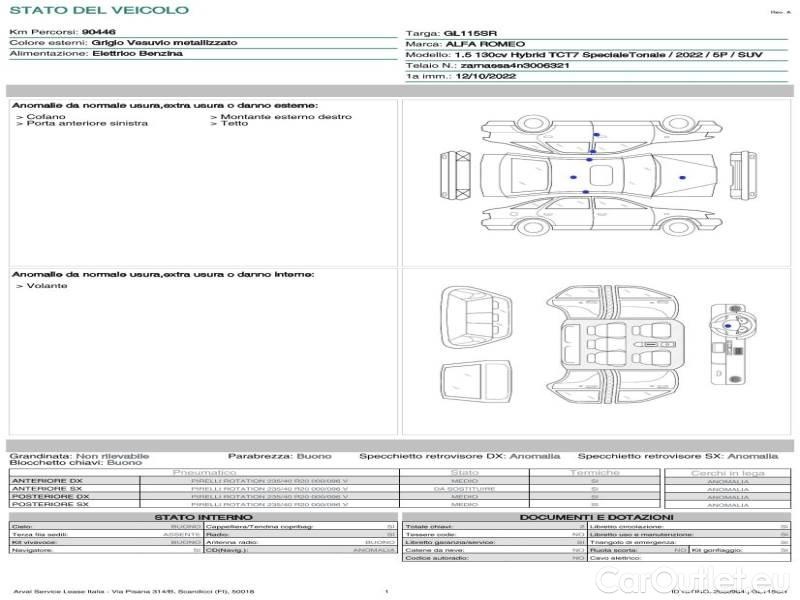This screenshot has height=600, width=800.
Task: Click the Pneumatico column header
Action: (205, 472)
